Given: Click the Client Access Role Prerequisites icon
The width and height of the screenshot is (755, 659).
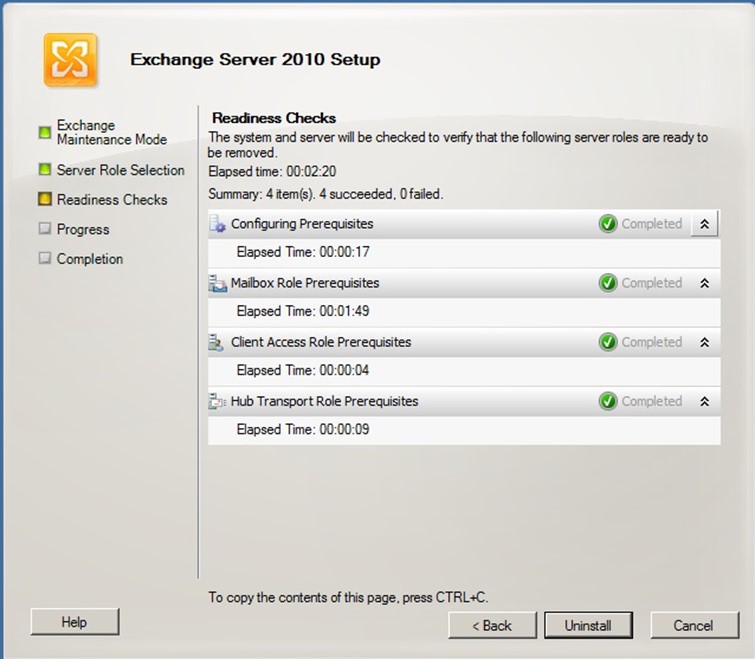Looking at the screenshot, I should (216, 342).
